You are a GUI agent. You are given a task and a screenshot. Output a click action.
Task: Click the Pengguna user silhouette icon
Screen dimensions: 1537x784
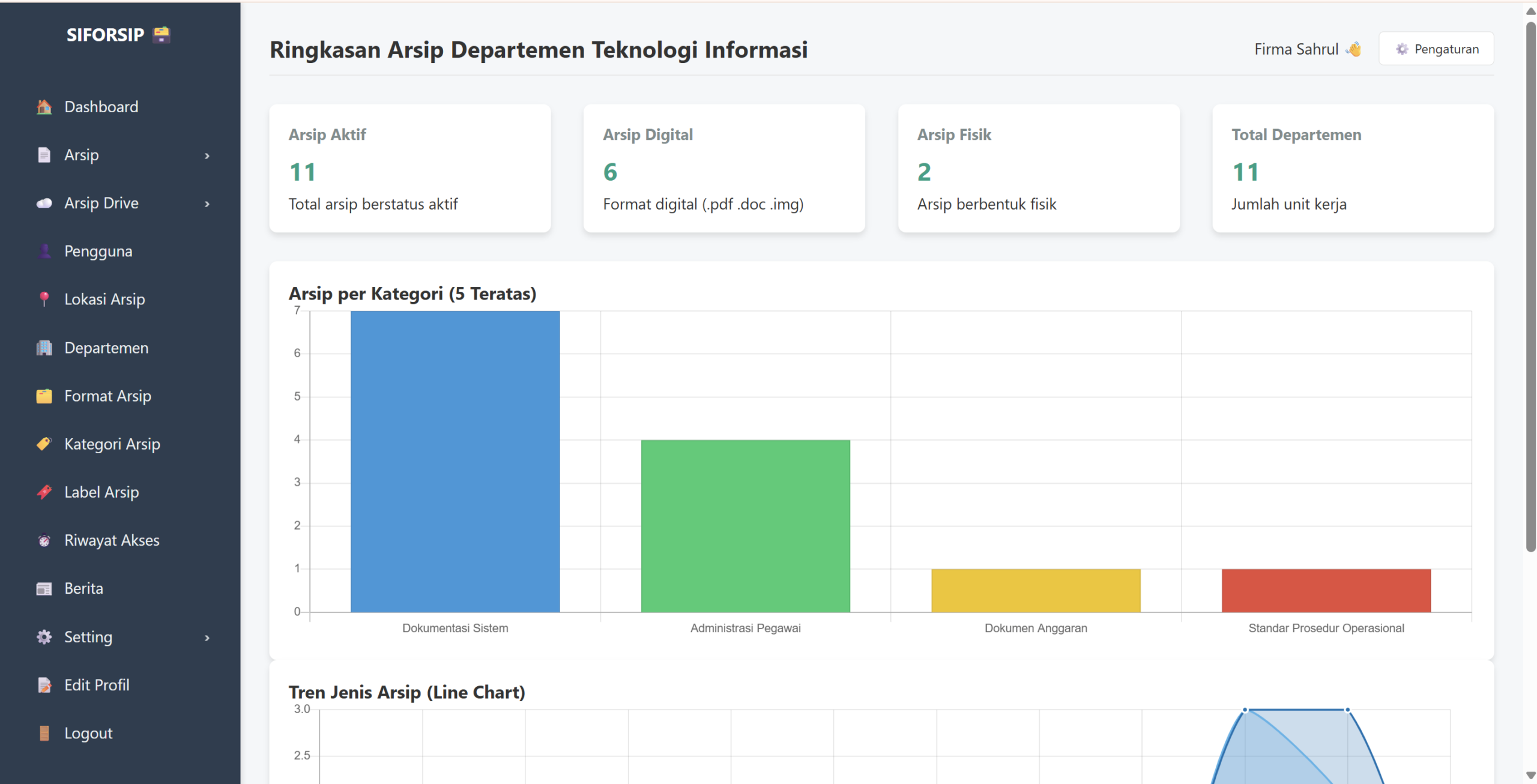pyautogui.click(x=44, y=251)
